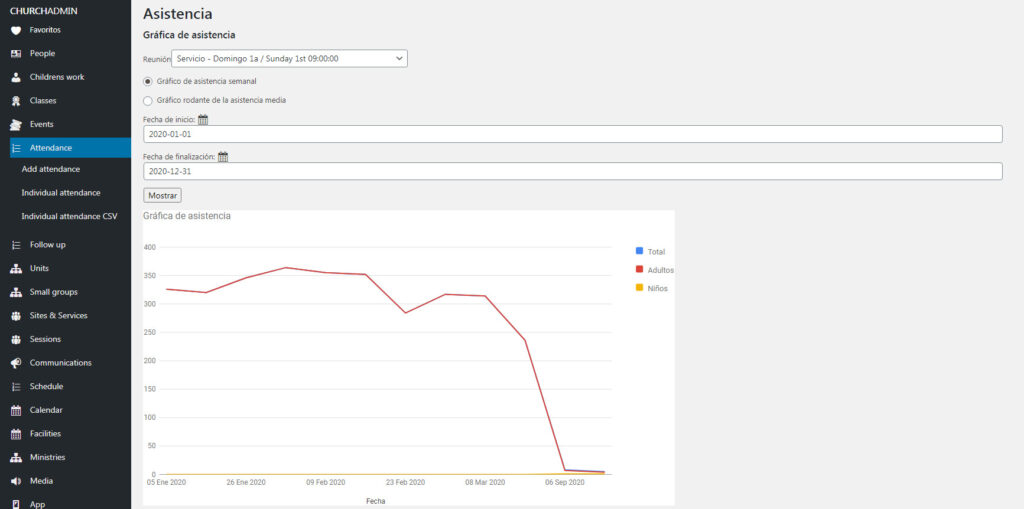Click the red Adultos legend swatch
This screenshot has width=1024, height=509.
point(639,270)
